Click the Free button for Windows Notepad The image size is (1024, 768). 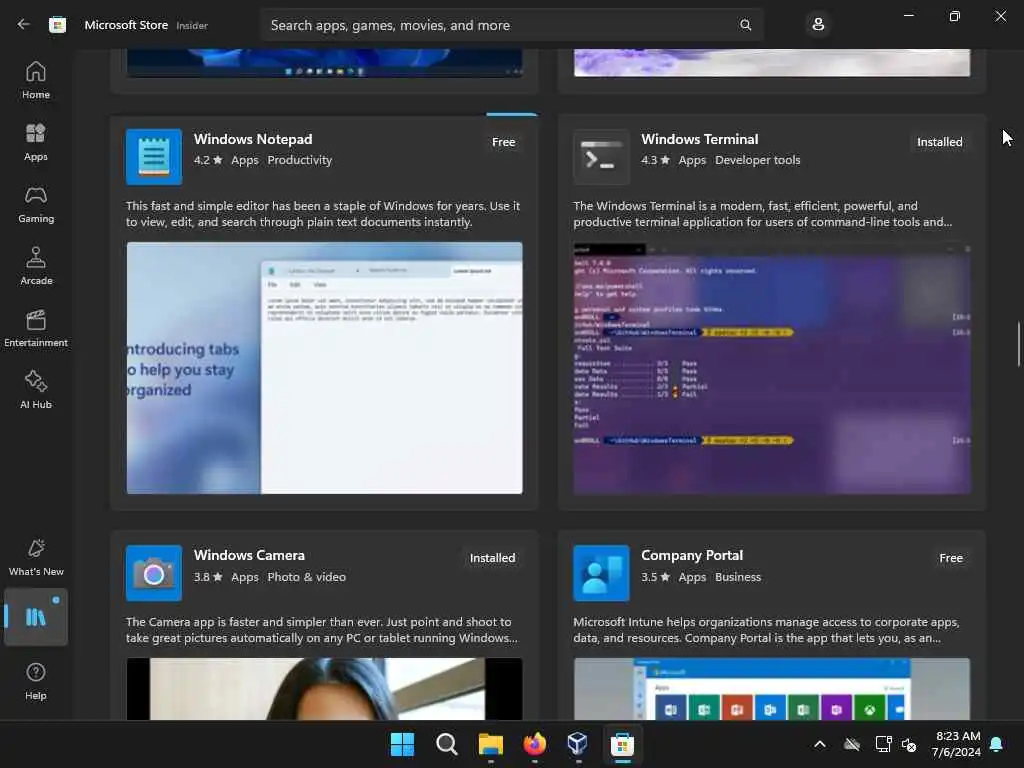504,142
